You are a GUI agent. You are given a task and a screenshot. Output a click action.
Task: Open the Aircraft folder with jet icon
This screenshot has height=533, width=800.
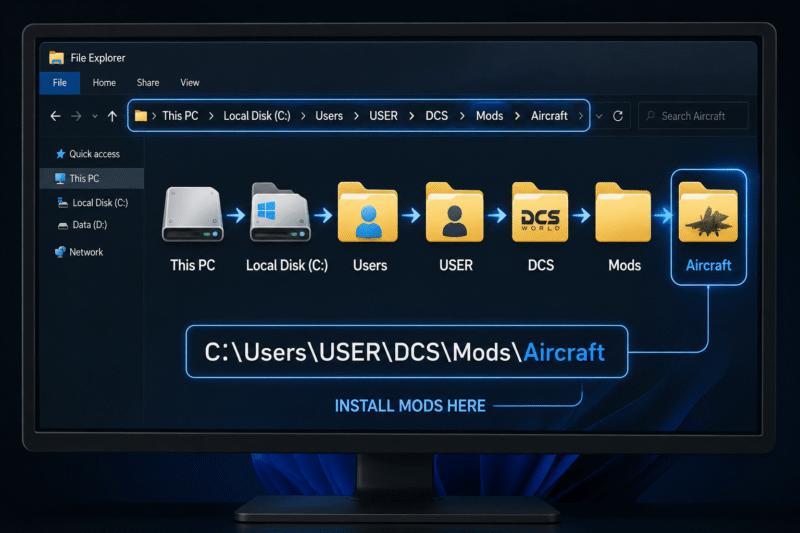pyautogui.click(x=708, y=212)
